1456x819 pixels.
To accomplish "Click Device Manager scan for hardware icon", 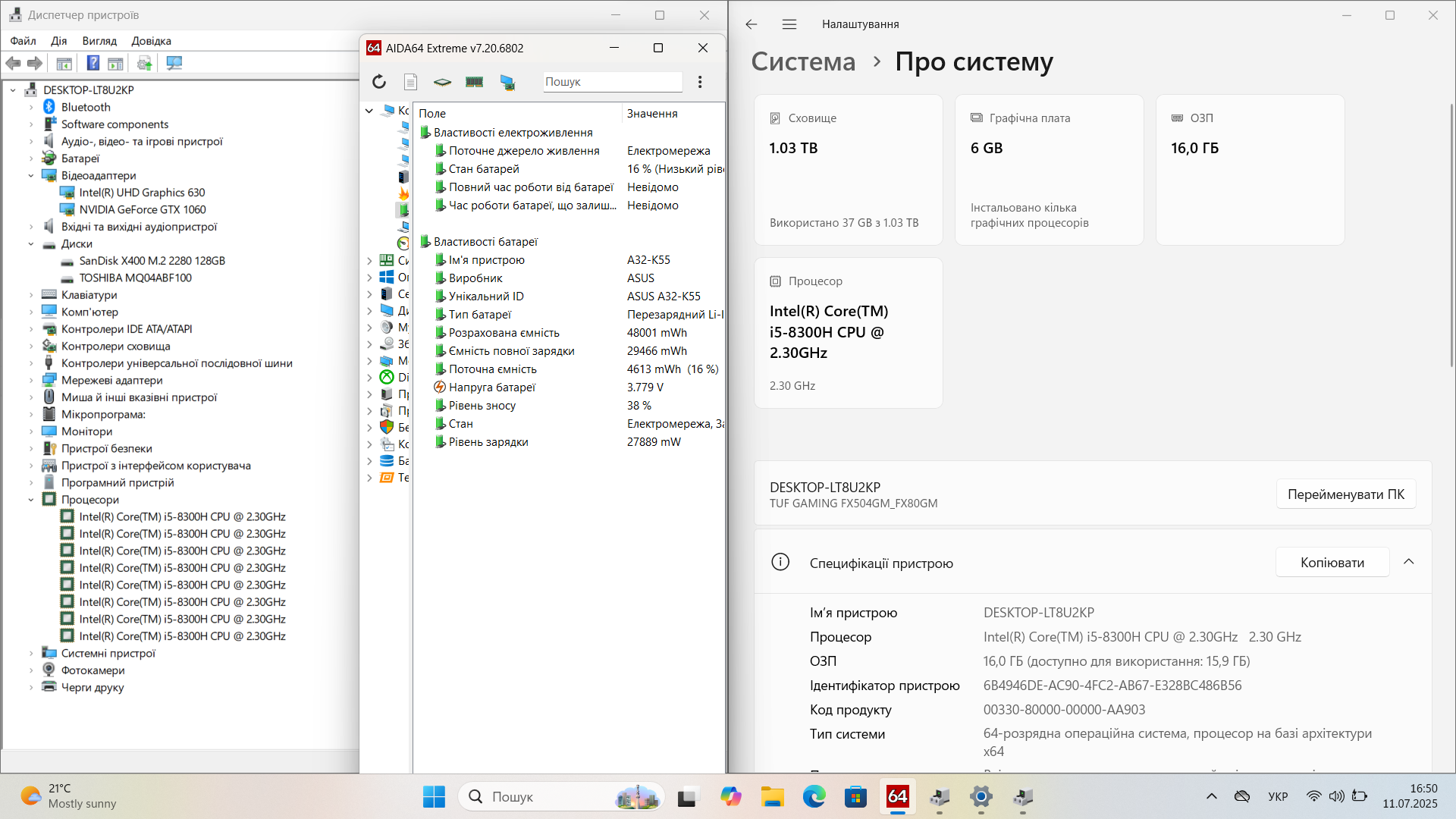I will [x=174, y=64].
